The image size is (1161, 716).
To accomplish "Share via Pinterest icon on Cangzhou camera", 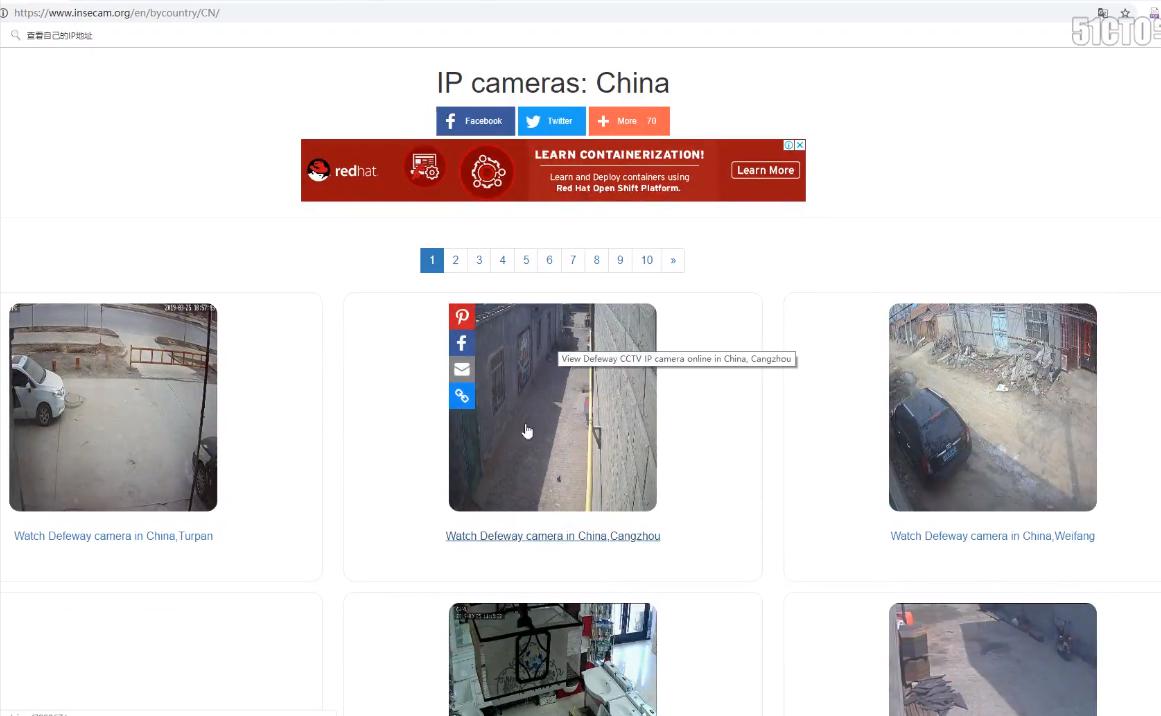I will pyautogui.click(x=461, y=316).
